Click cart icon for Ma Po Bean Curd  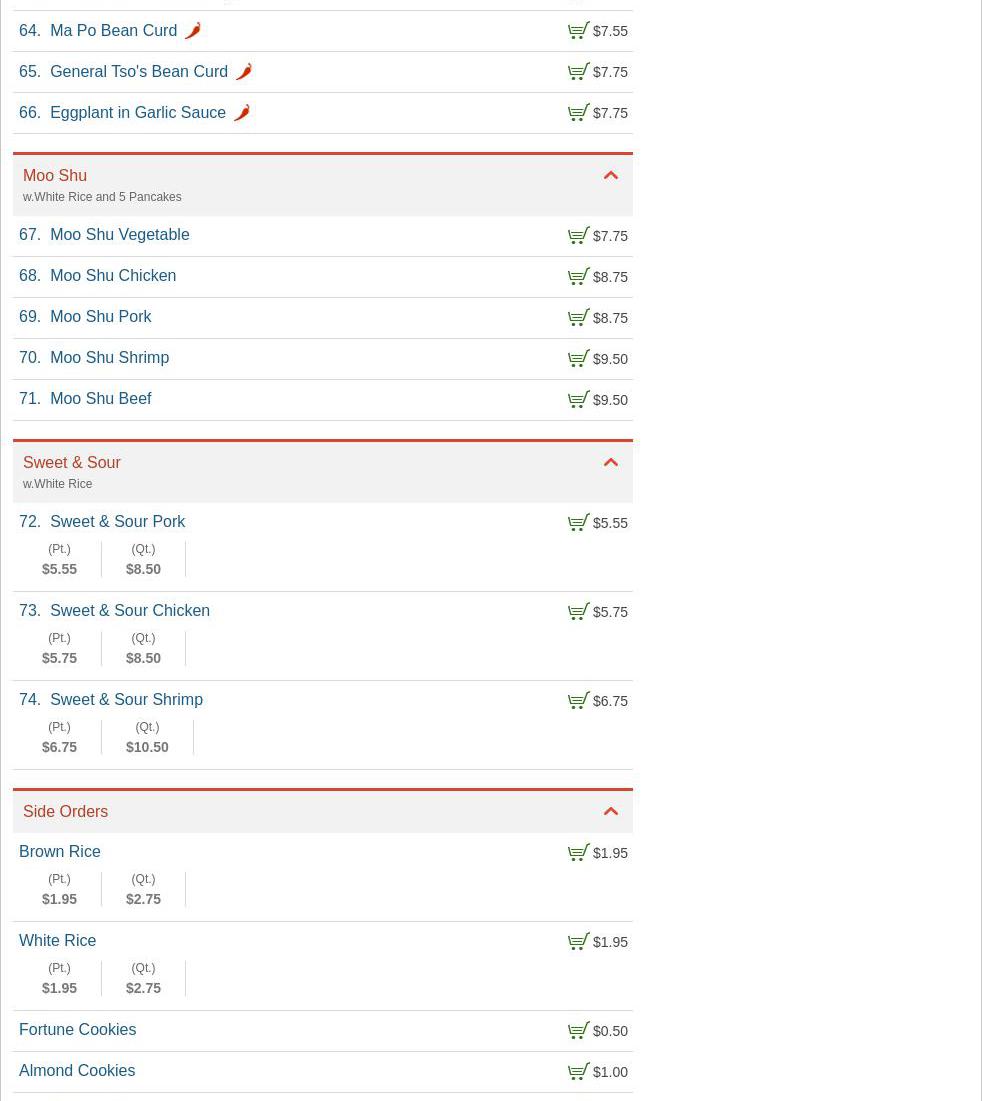pos(579,31)
